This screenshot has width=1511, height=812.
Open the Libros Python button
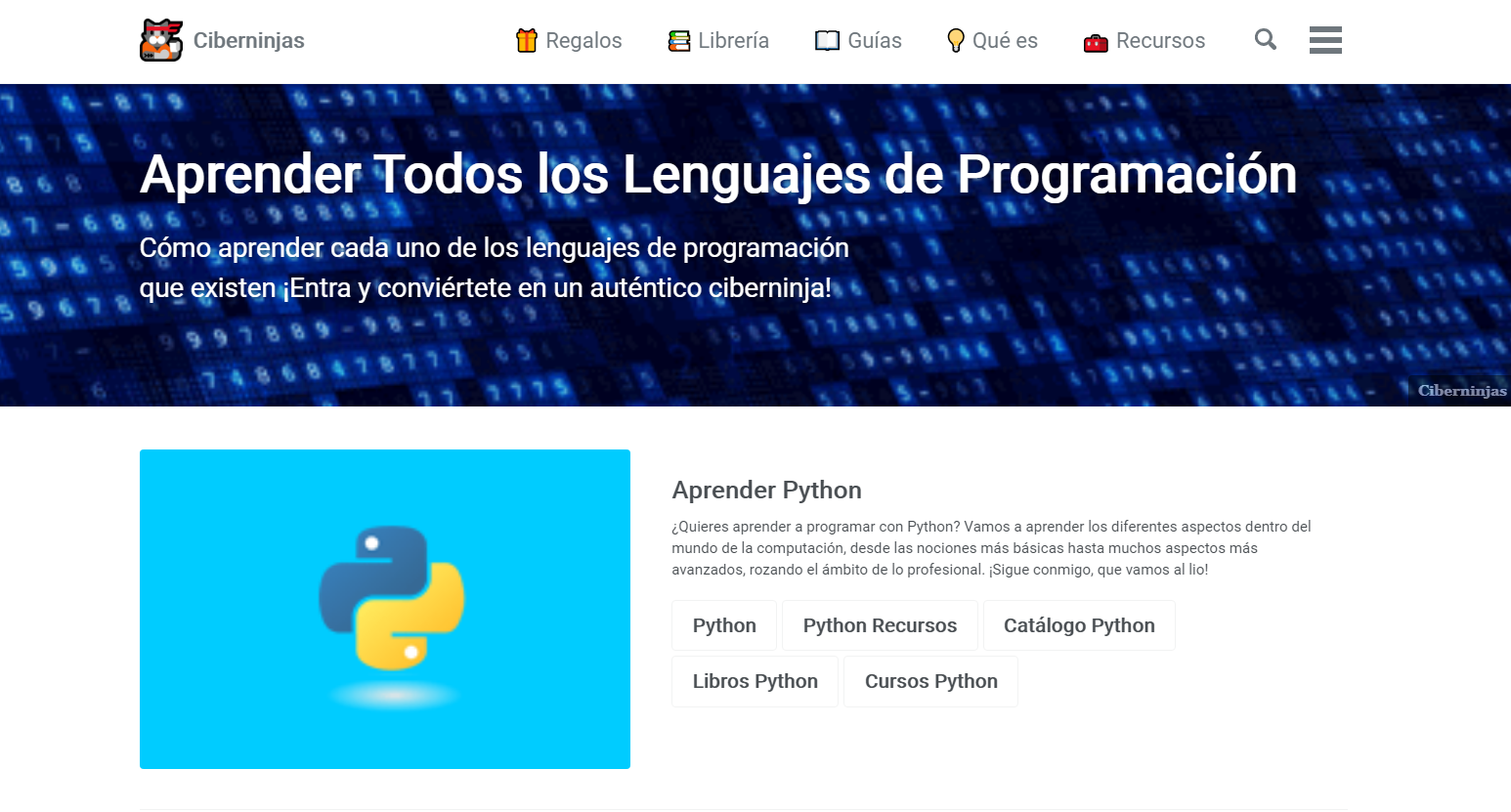pos(755,681)
